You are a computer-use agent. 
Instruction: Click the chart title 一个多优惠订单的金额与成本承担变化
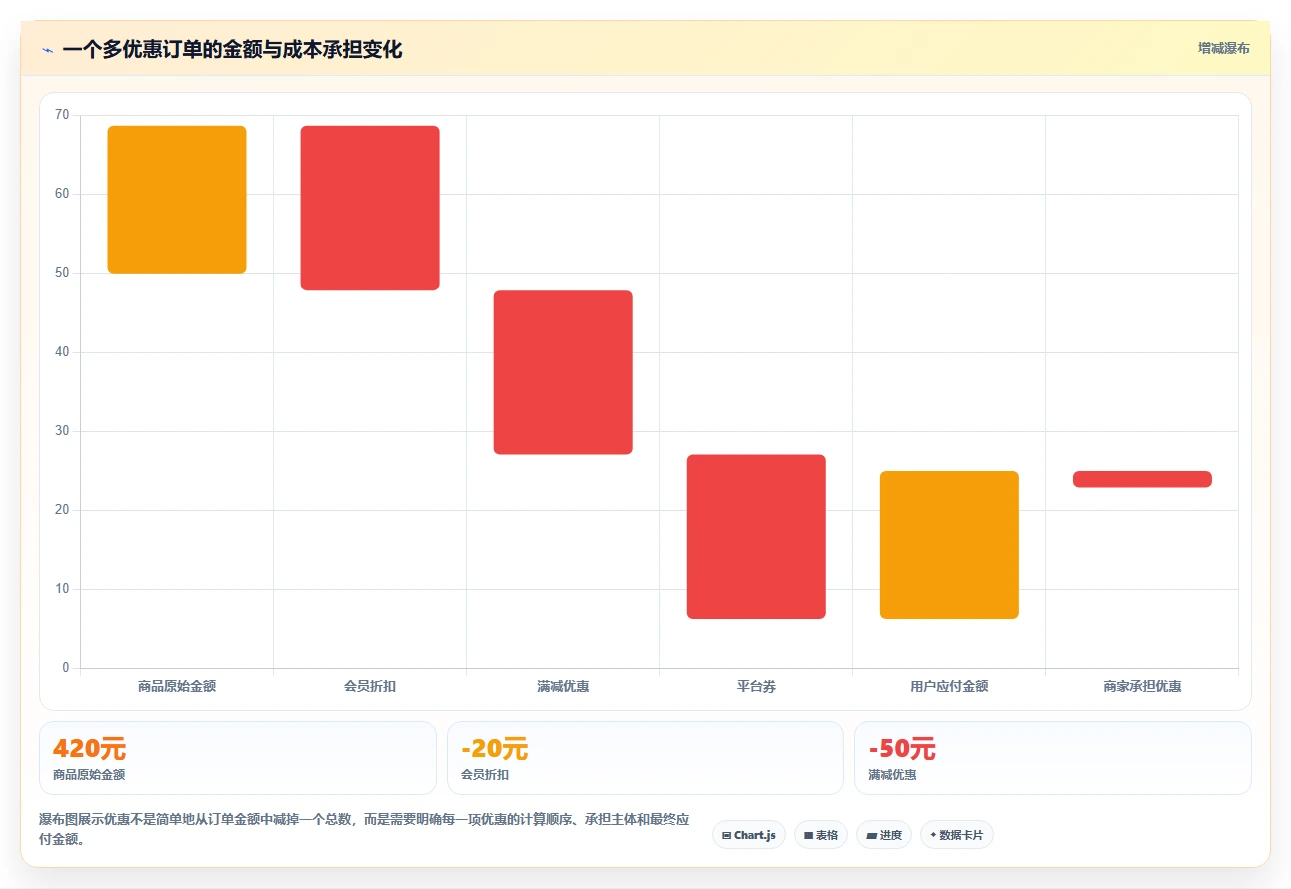(x=232, y=50)
